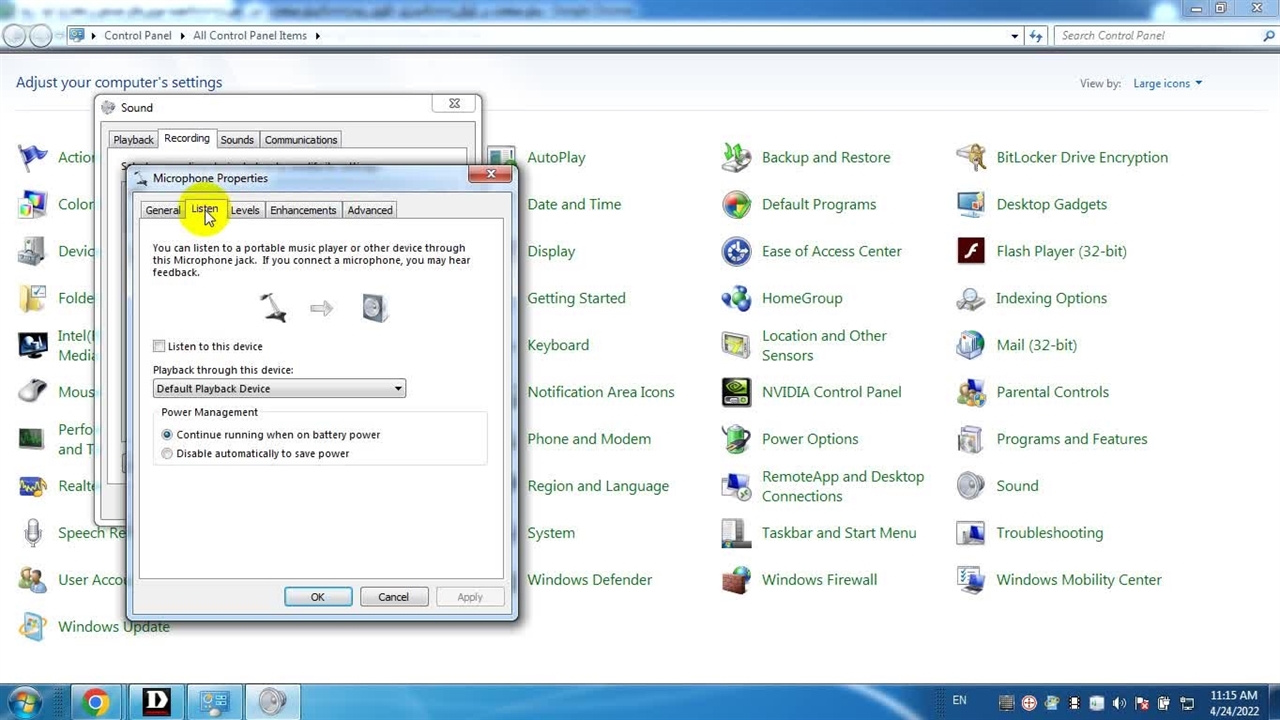The image size is (1280, 720).
Task: Click Chrome icon in the taskbar
Action: click(95, 702)
